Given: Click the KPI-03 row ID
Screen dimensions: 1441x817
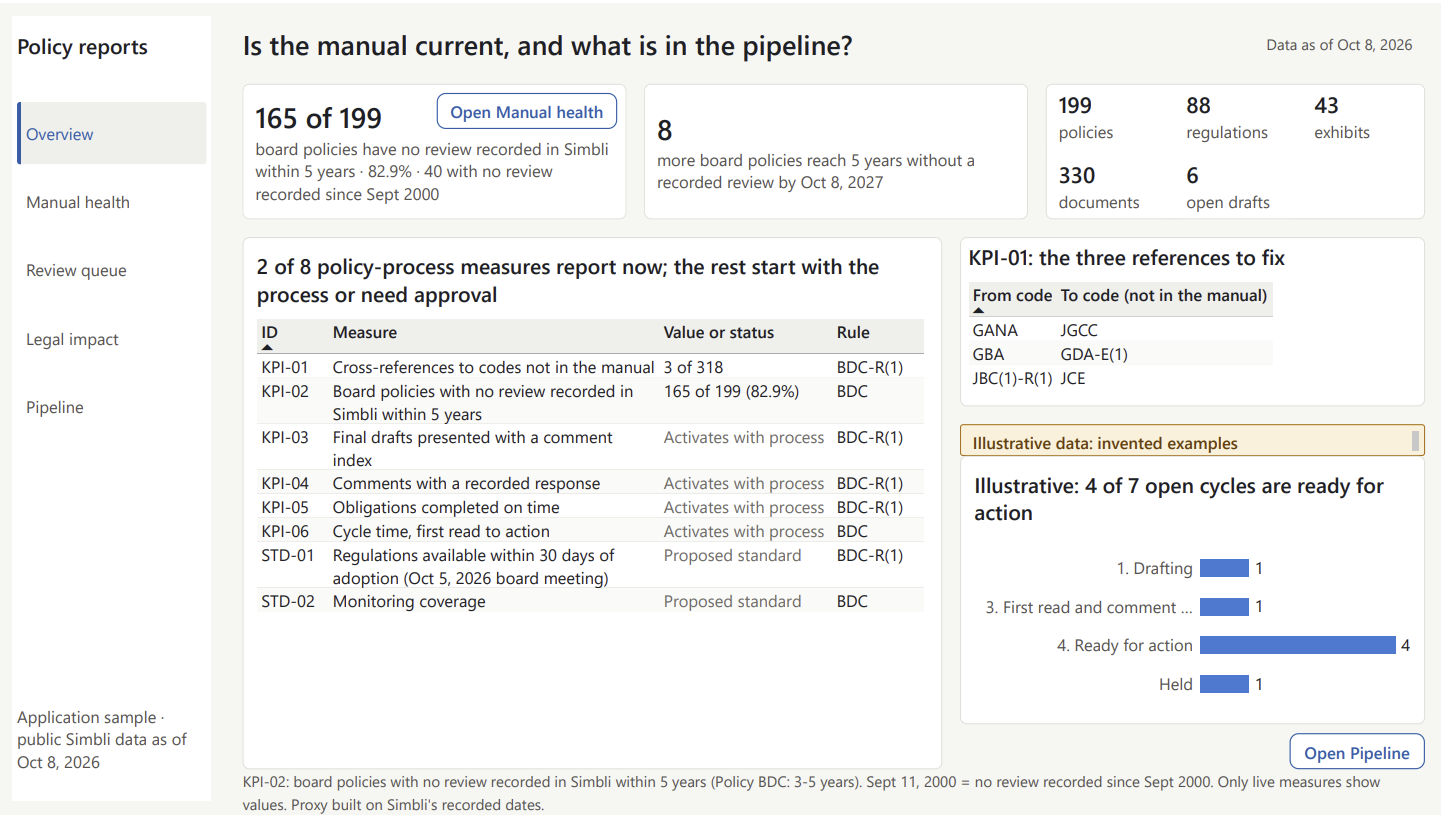Looking at the screenshot, I should click(x=285, y=437).
